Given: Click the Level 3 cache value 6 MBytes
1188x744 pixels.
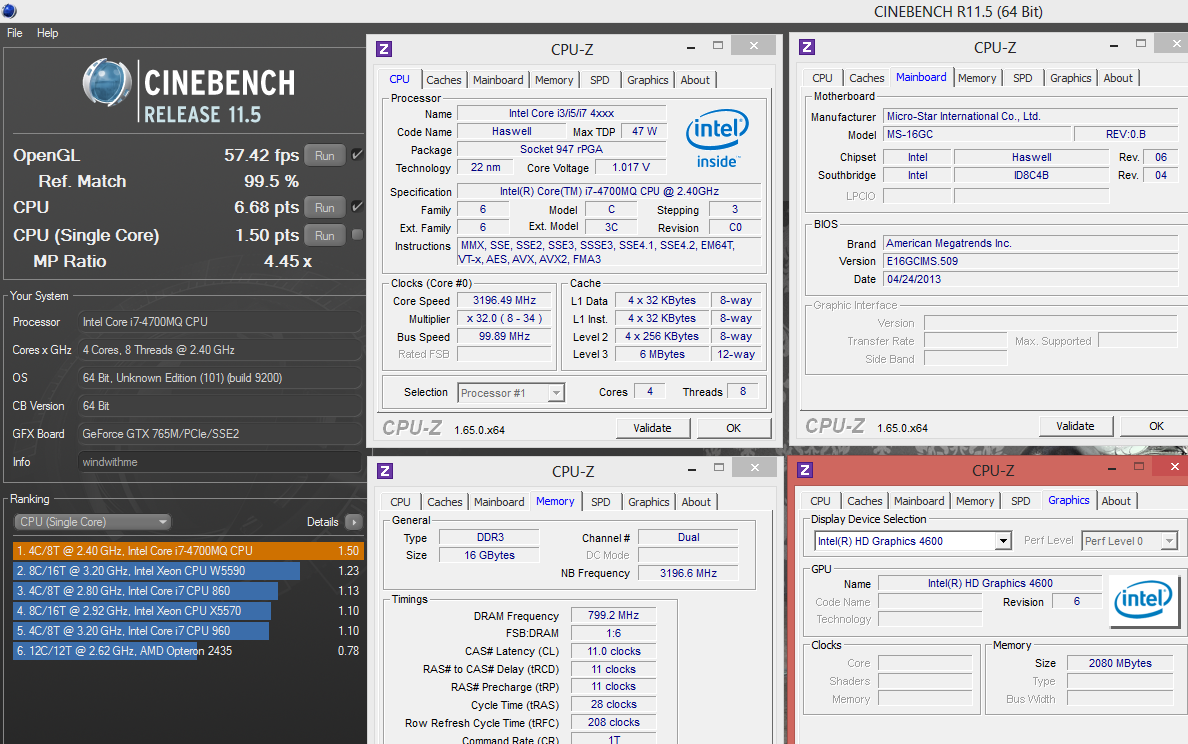Looking at the screenshot, I should (x=661, y=355).
